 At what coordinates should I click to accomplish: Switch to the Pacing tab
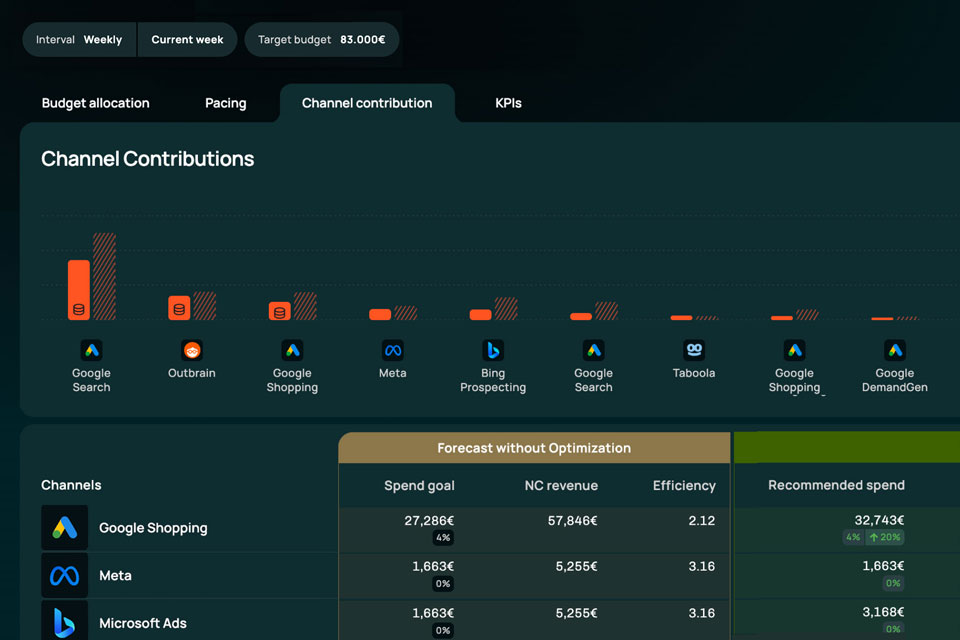(225, 103)
